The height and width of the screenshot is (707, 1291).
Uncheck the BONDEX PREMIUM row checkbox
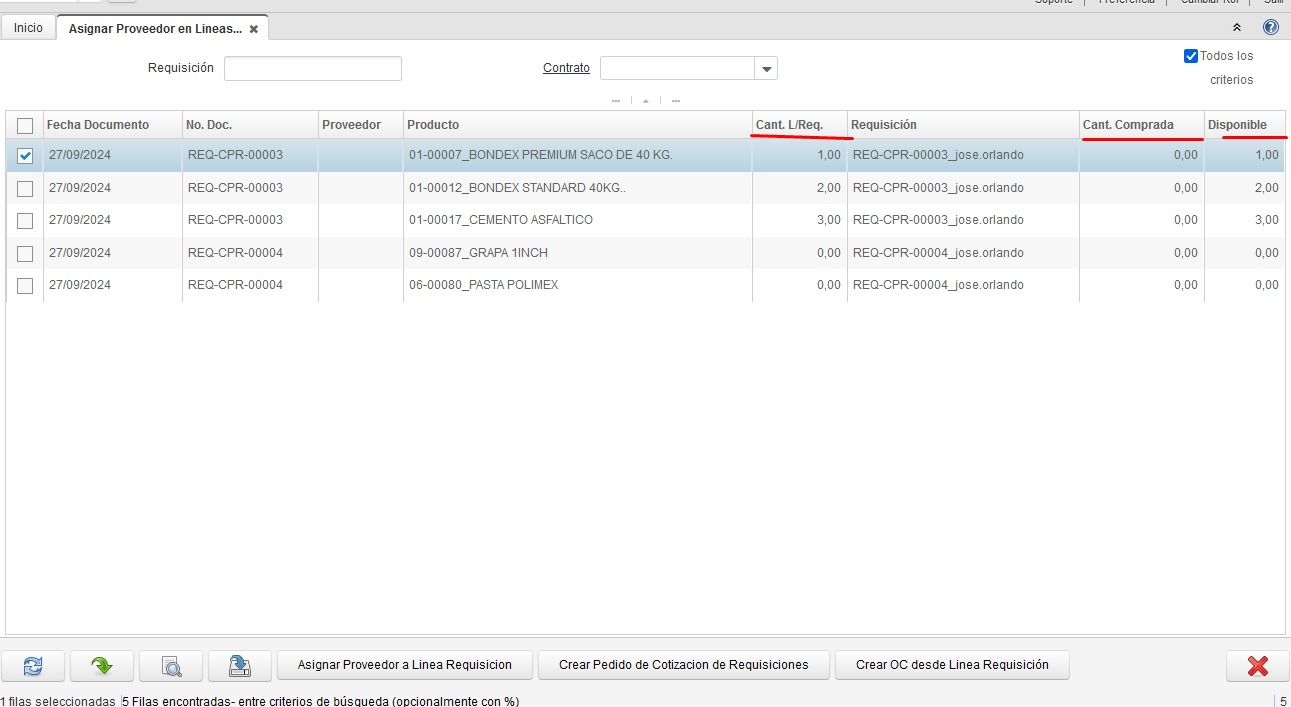click(25, 156)
